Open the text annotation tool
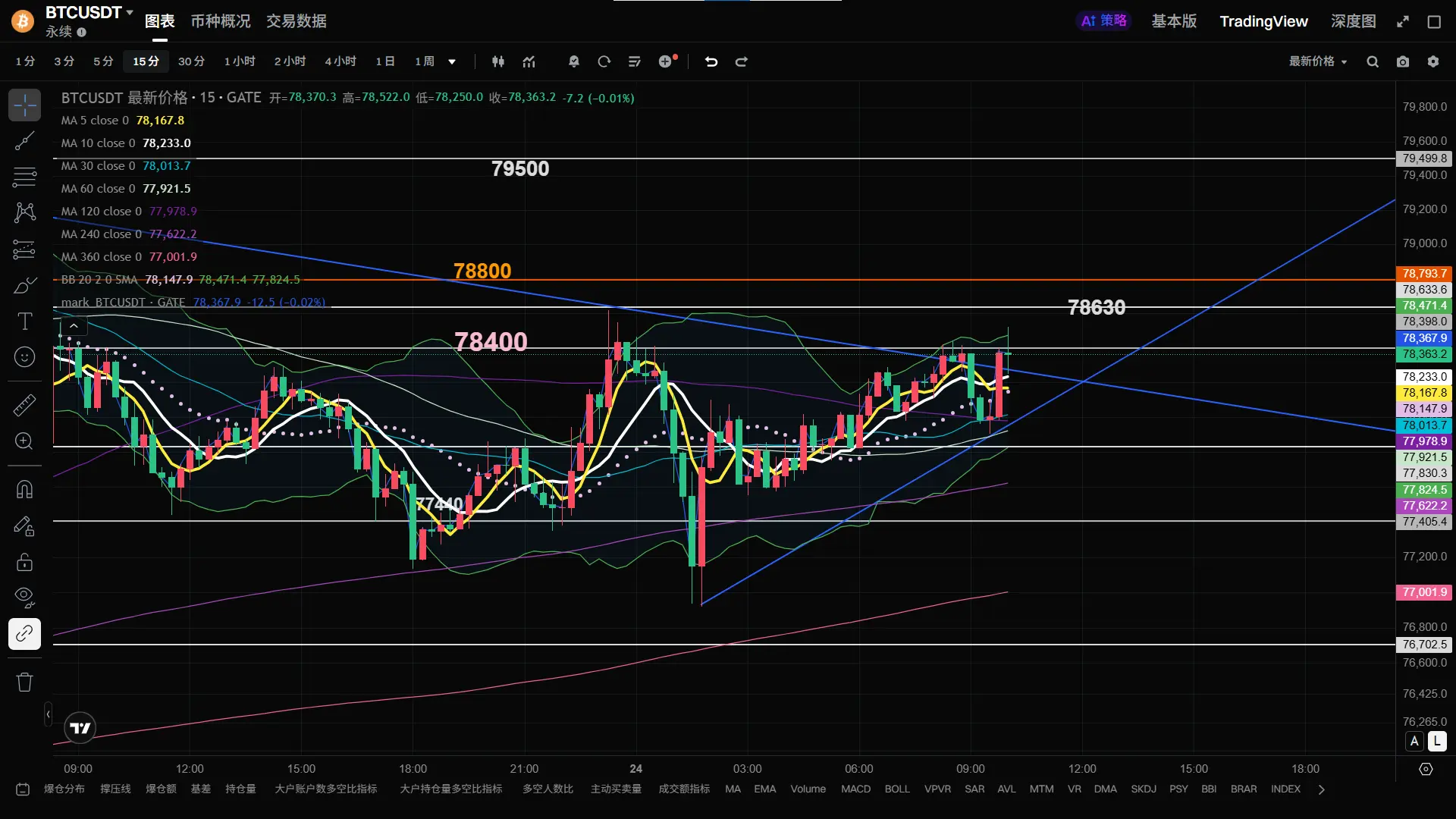This screenshot has width=1456, height=819. point(24,322)
